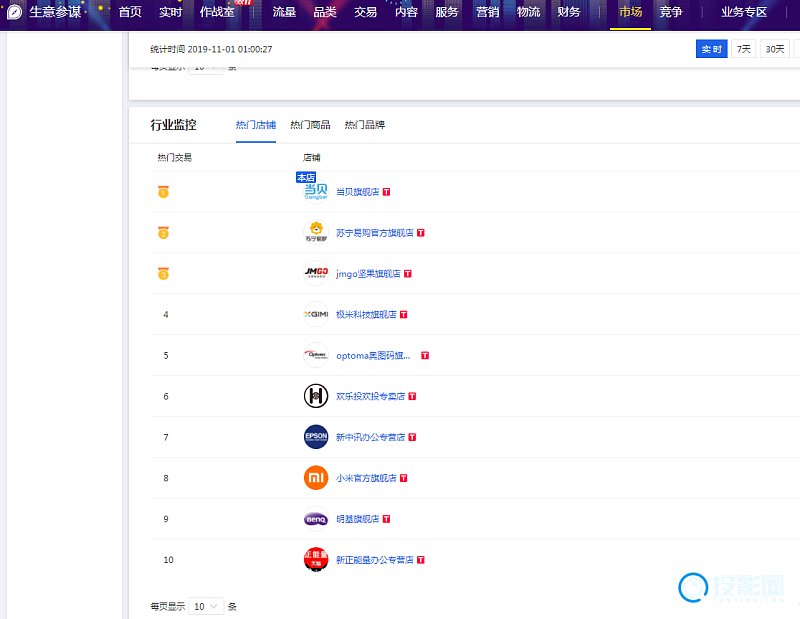This screenshot has height=619, width=800.
Task: Open the 欢乐投 store round logo
Action: pyautogui.click(x=316, y=396)
